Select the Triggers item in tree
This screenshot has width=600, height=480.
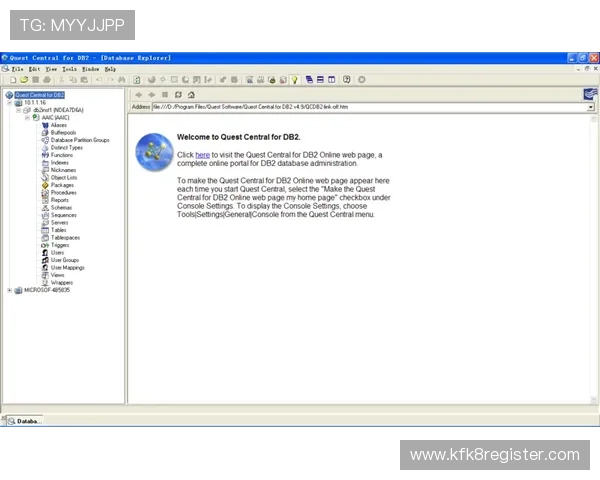[x=60, y=245]
